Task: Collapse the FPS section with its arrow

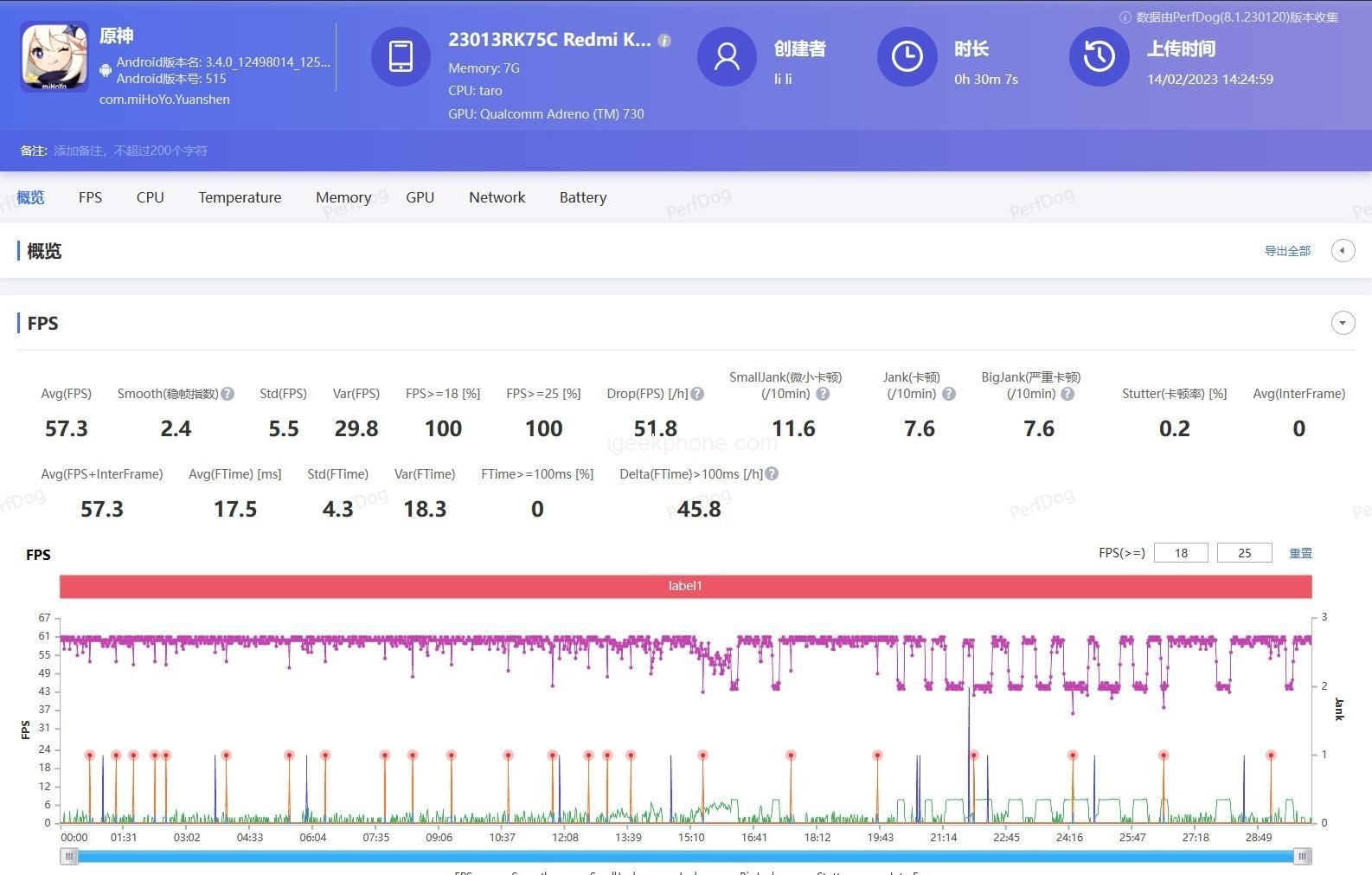Action: [1342, 323]
